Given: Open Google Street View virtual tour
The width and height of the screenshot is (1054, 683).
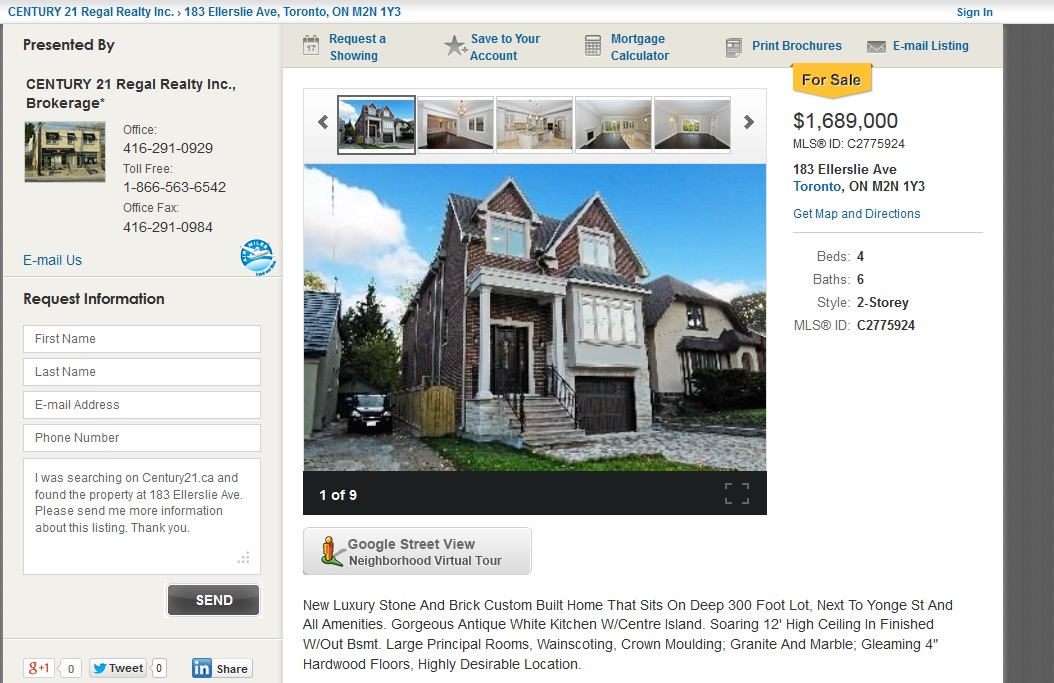Looking at the screenshot, I should click(417, 551).
